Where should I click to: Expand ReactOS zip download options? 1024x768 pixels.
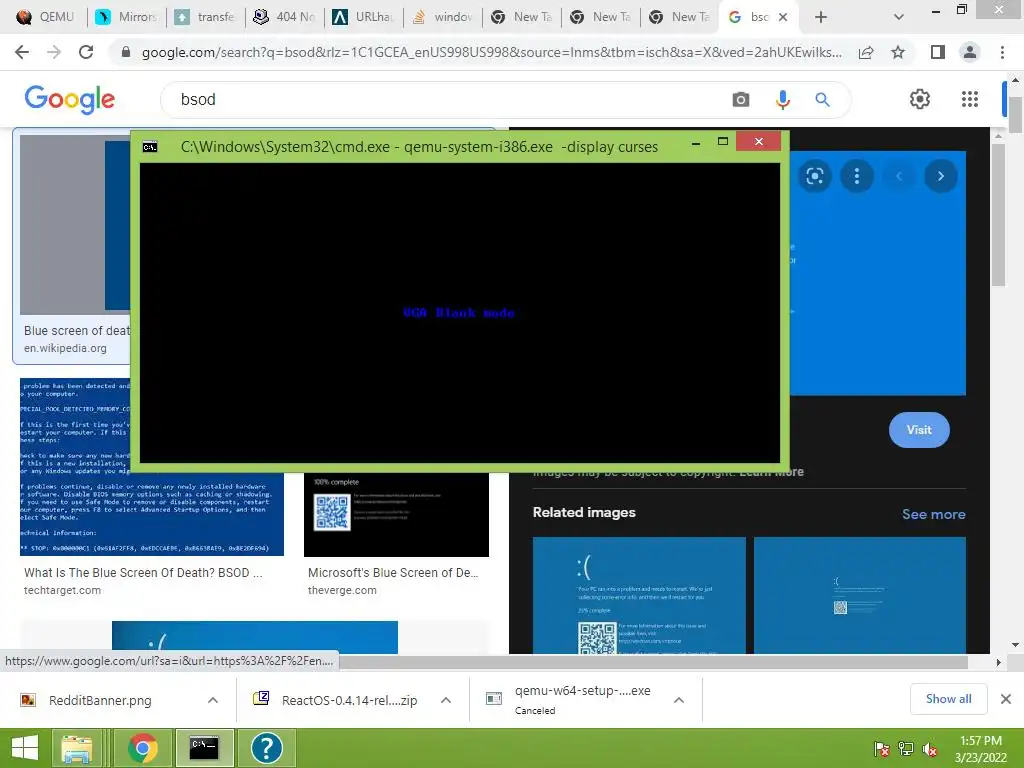(446, 700)
